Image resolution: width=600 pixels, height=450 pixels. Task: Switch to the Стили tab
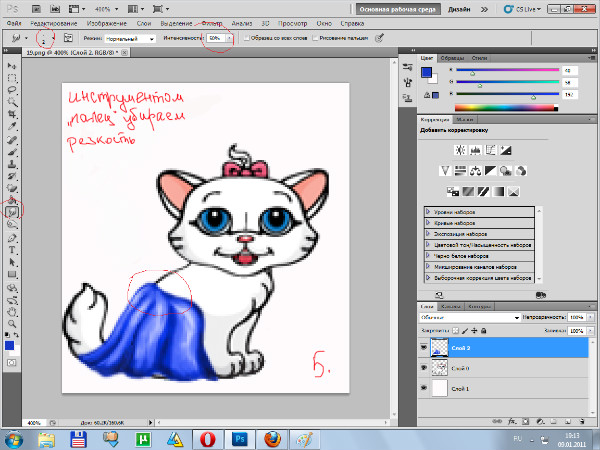tap(479, 58)
